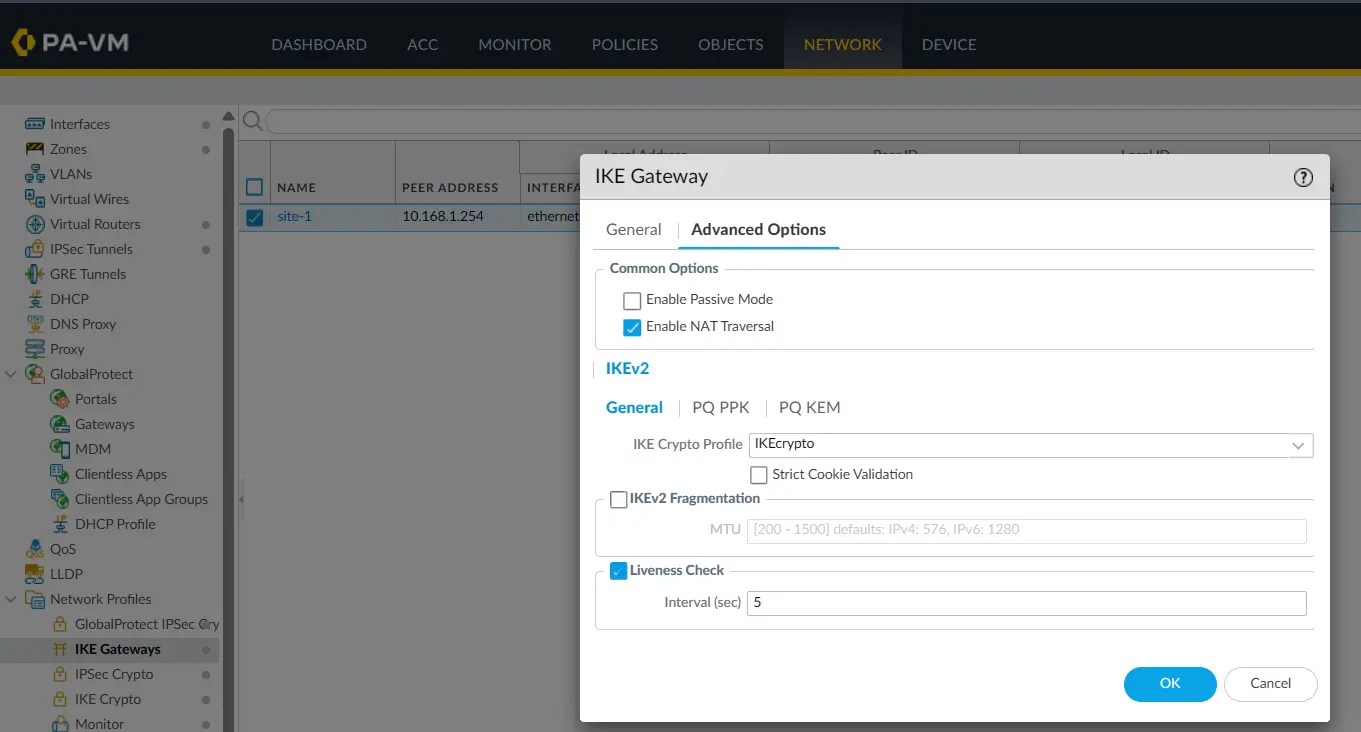Collapse the sidebar via splitter arrow
The width and height of the screenshot is (1361, 732).
[x=241, y=498]
